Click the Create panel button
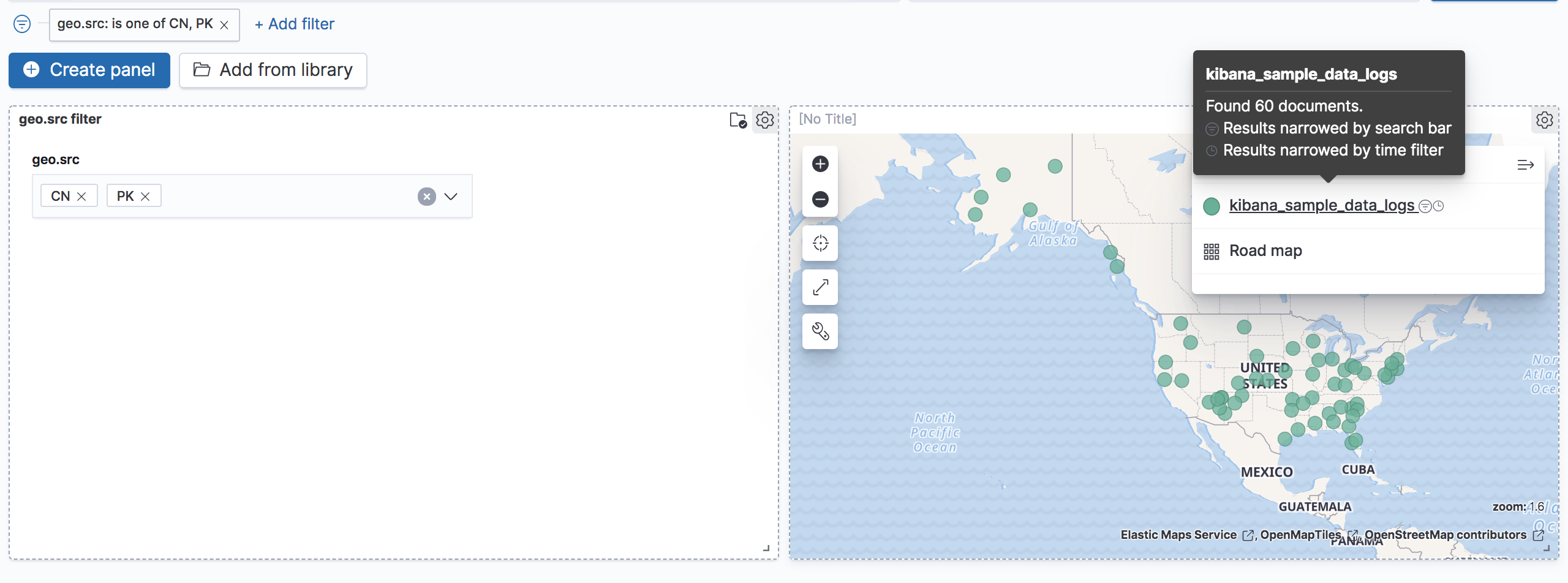The image size is (1568, 583). pyautogui.click(x=89, y=70)
